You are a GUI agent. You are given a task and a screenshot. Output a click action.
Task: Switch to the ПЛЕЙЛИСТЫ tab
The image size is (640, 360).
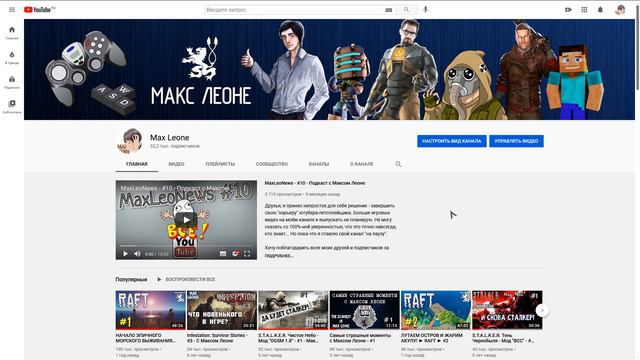(x=220, y=164)
